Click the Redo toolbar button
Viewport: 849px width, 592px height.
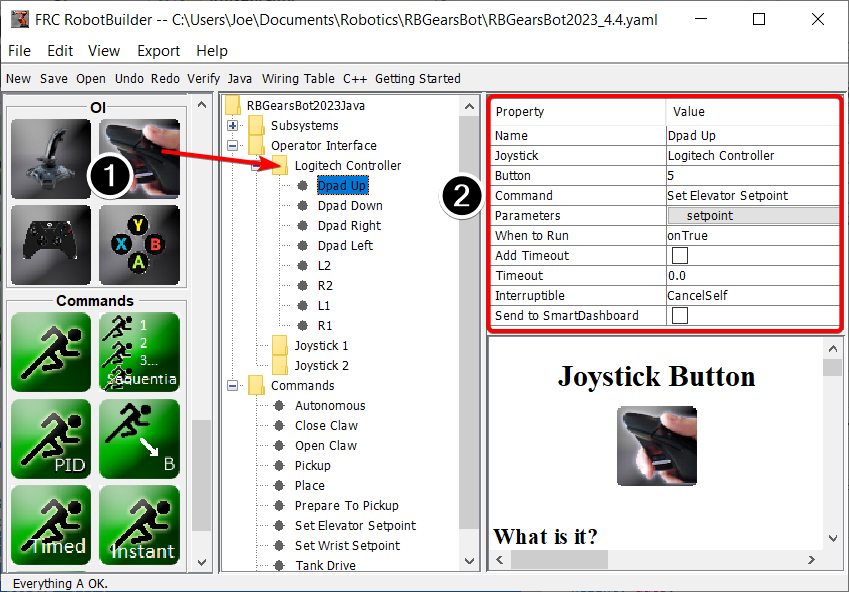click(x=165, y=79)
